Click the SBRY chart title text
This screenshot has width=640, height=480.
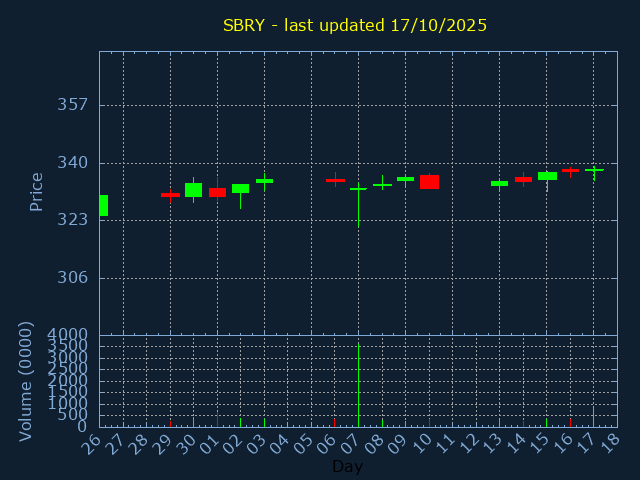(x=355, y=25)
